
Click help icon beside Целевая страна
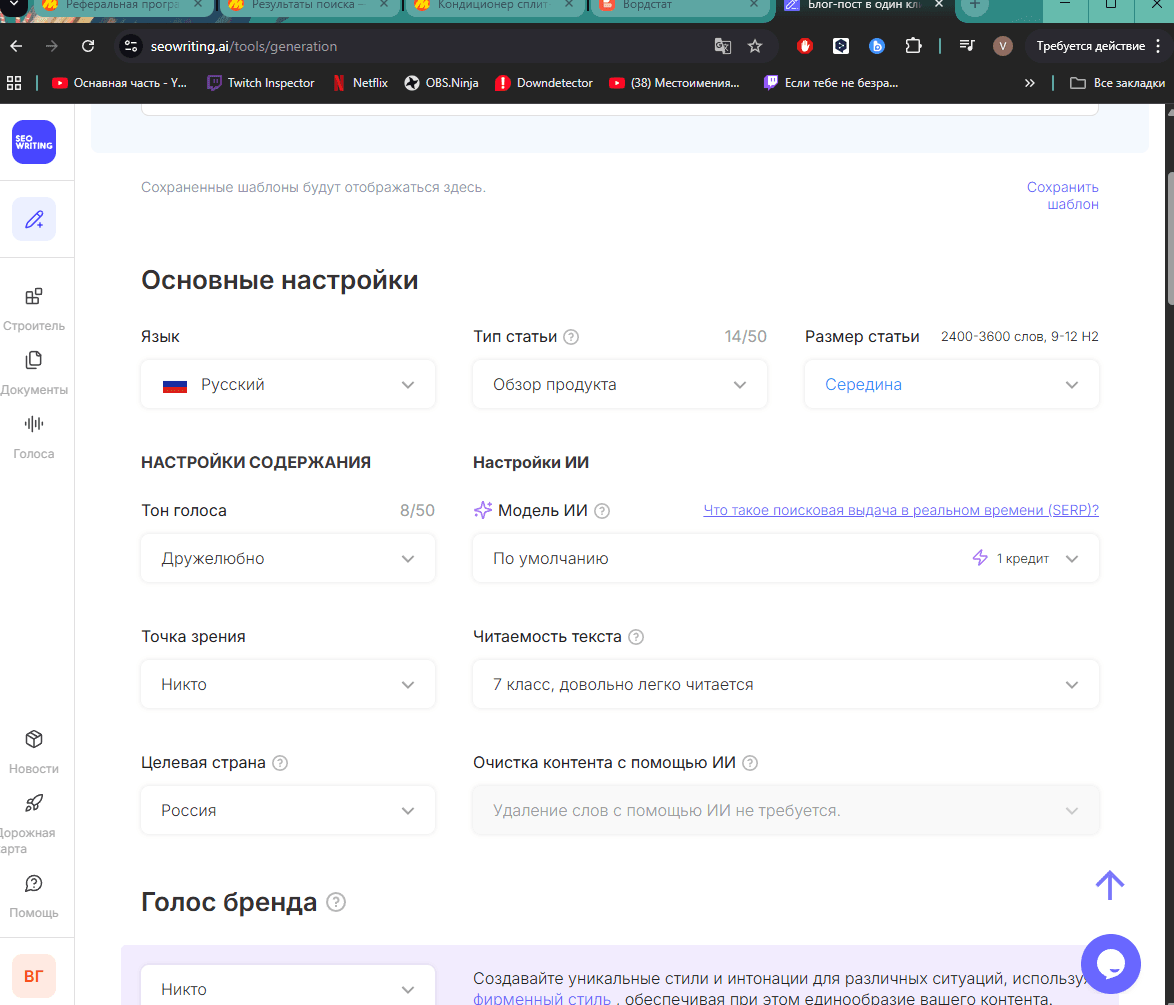point(280,762)
